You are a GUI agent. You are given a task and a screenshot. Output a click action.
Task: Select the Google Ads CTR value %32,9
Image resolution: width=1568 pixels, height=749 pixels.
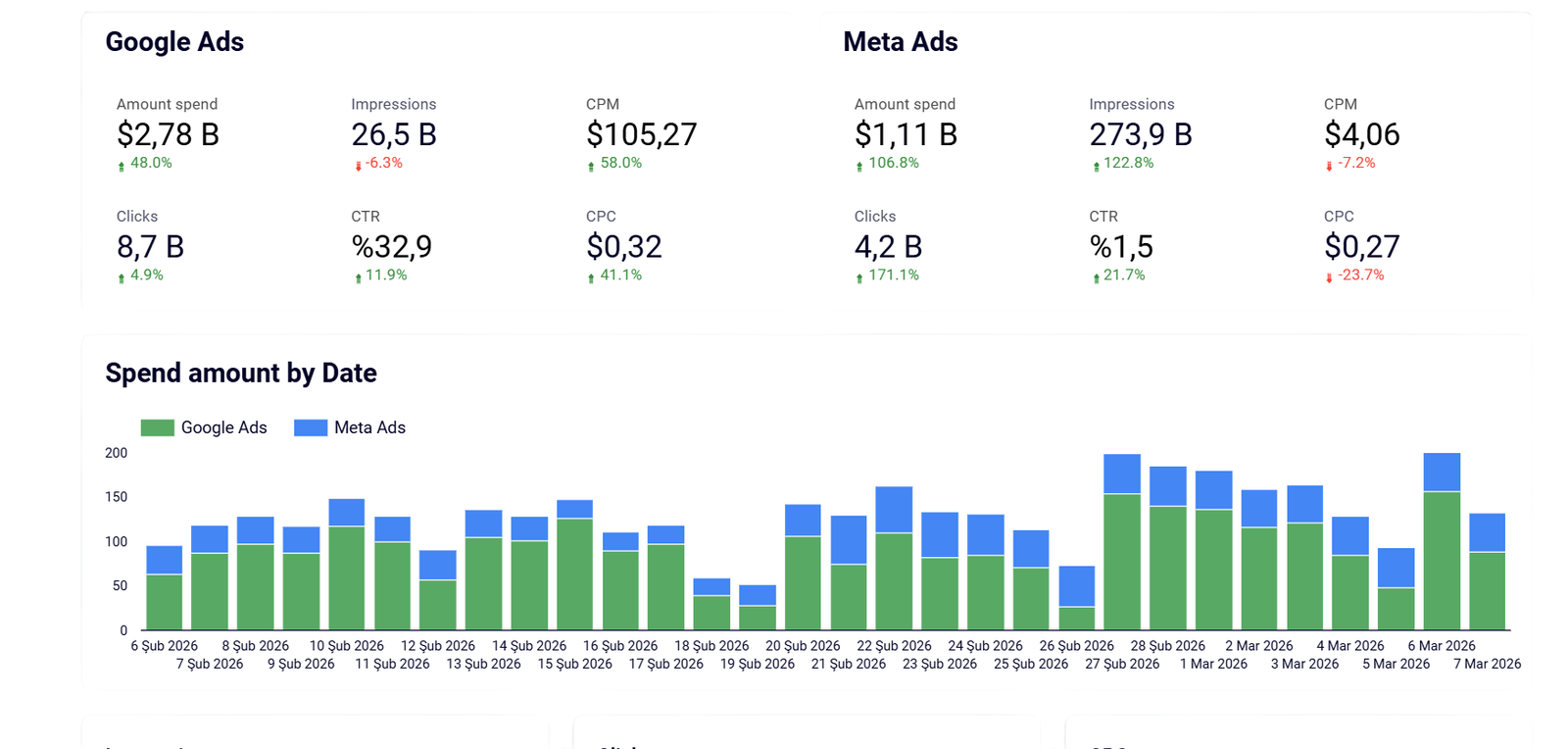[392, 247]
